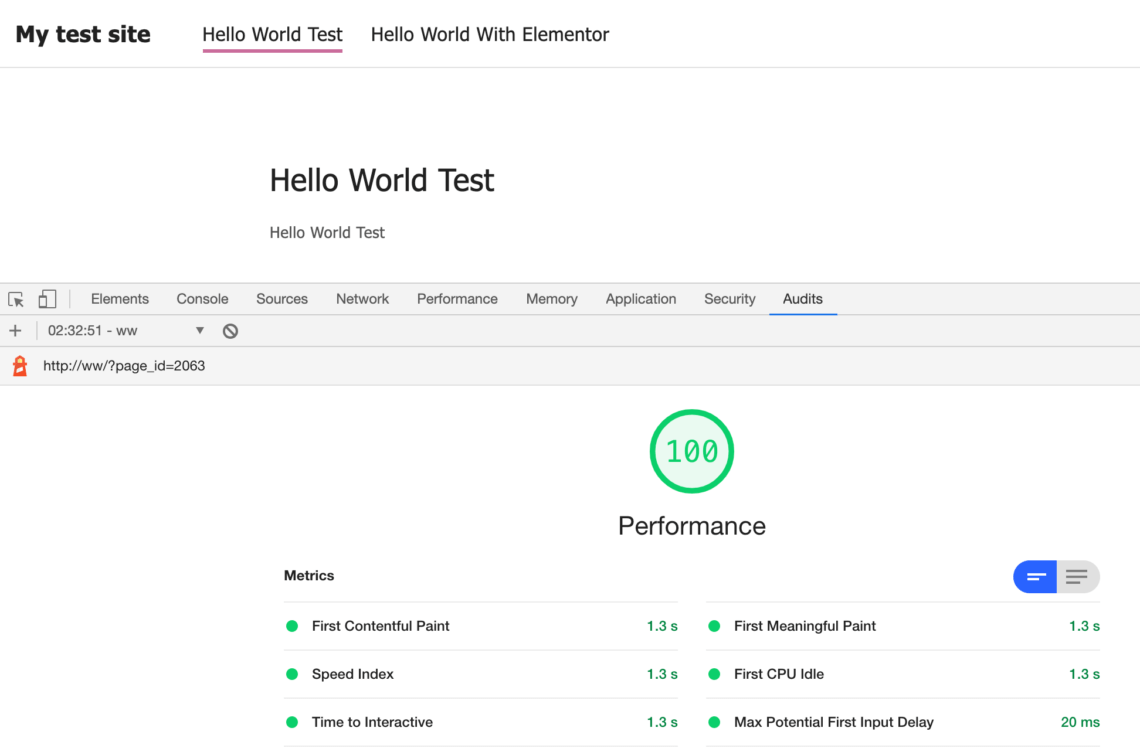
Task: Click the Performance category heading
Action: [691, 526]
